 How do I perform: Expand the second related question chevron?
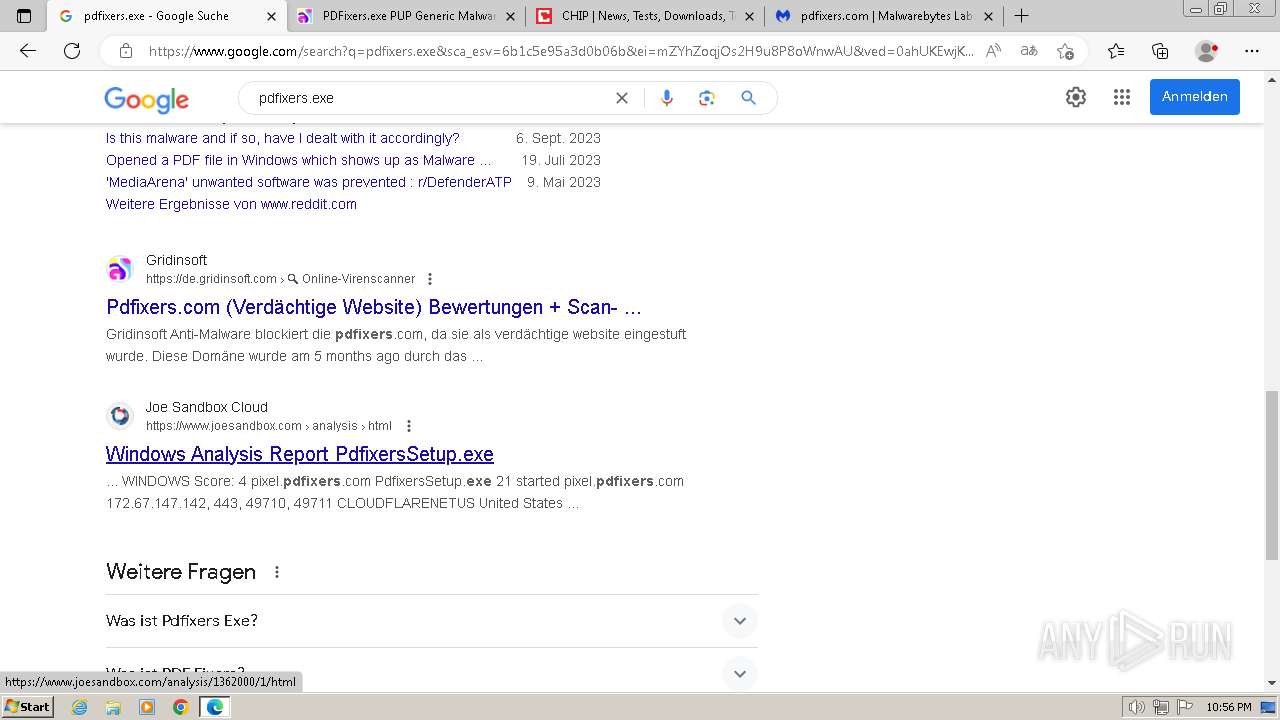click(740, 673)
